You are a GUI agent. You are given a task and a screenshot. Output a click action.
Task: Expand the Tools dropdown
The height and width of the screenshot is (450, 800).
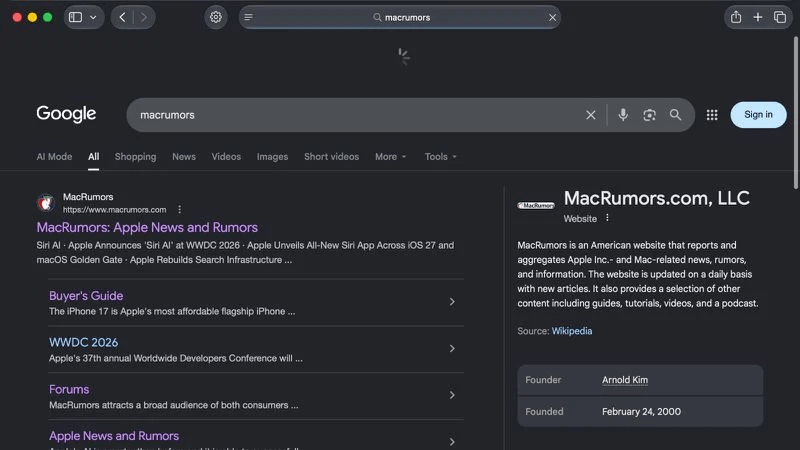tap(440, 157)
